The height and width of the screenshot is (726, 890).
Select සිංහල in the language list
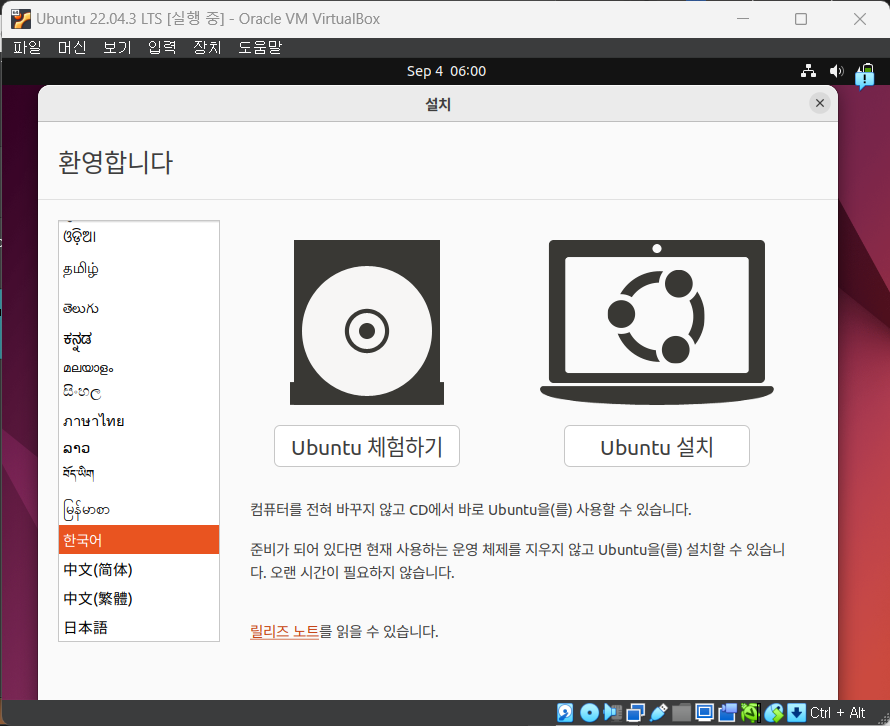click(139, 392)
